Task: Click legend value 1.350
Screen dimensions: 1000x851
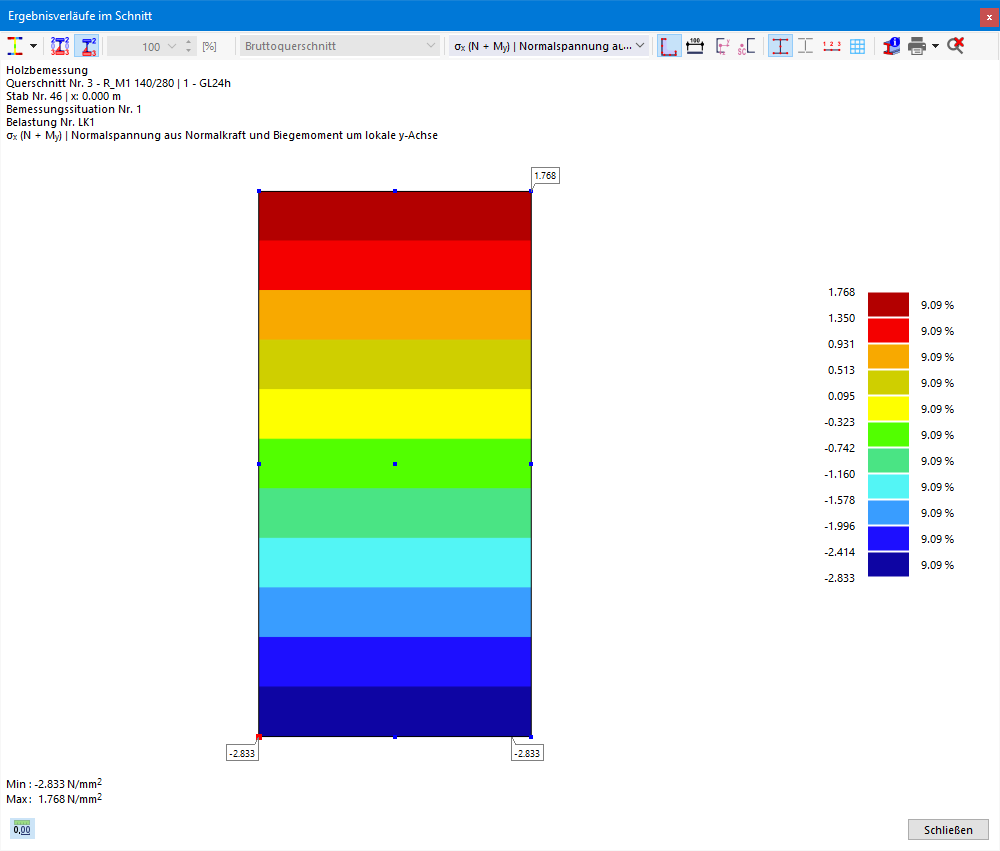Action: click(841, 318)
